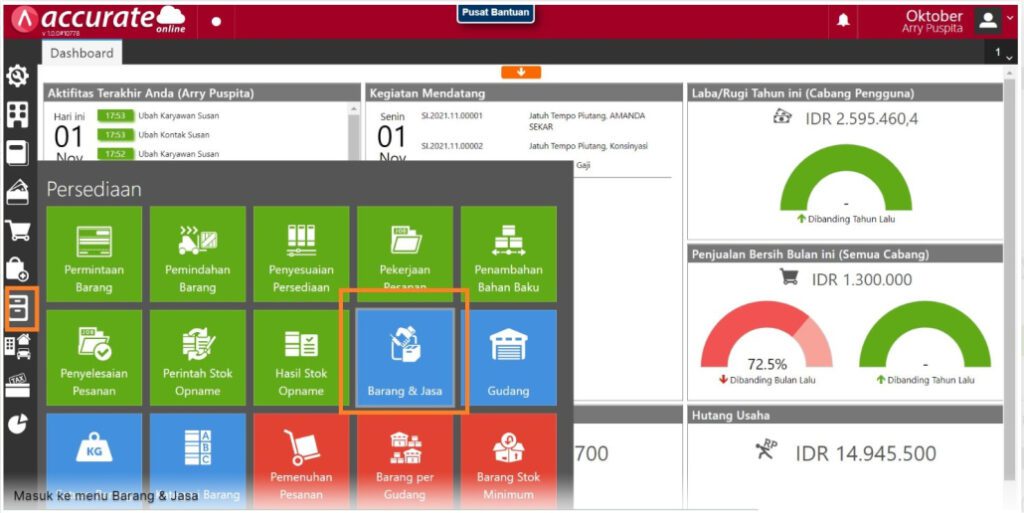The width and height of the screenshot is (1024, 513).
Task: Click the orange down-arrow expander button
Action: 521,72
